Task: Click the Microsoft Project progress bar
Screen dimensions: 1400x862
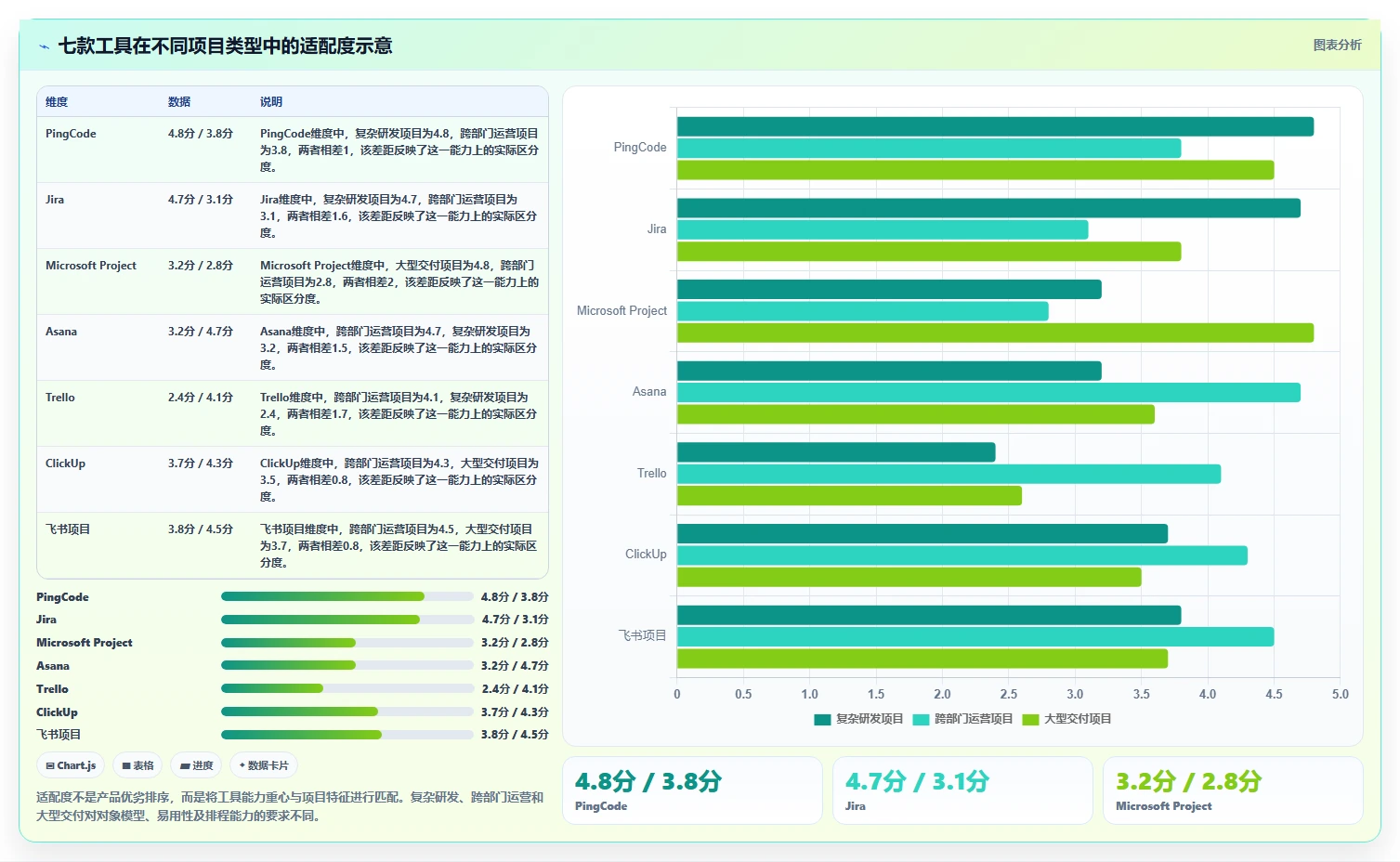Action: pos(347,643)
